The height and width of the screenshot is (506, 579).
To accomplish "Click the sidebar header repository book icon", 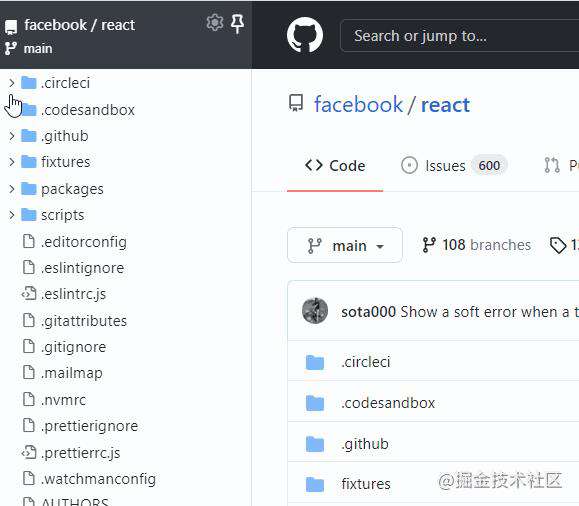I will [11, 27].
